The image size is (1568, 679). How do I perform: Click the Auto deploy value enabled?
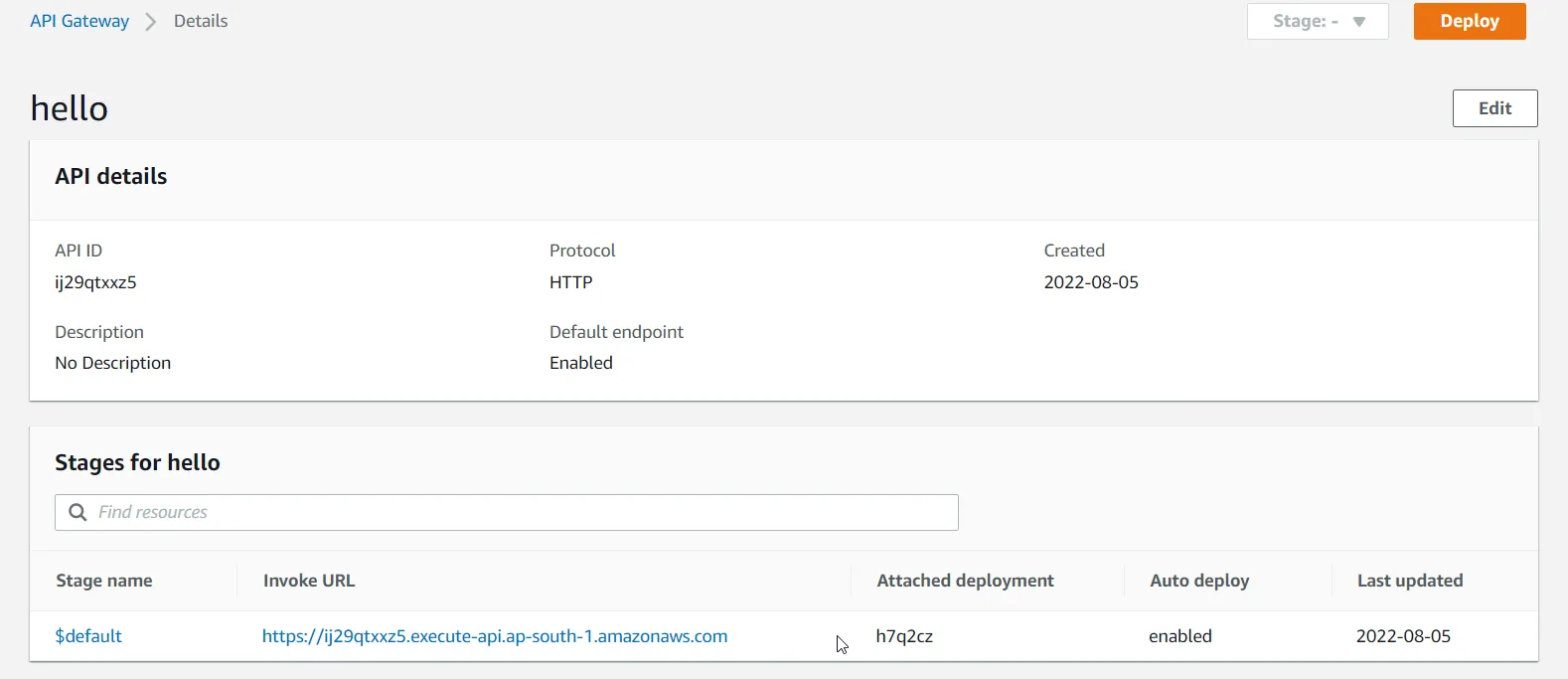coord(1180,636)
